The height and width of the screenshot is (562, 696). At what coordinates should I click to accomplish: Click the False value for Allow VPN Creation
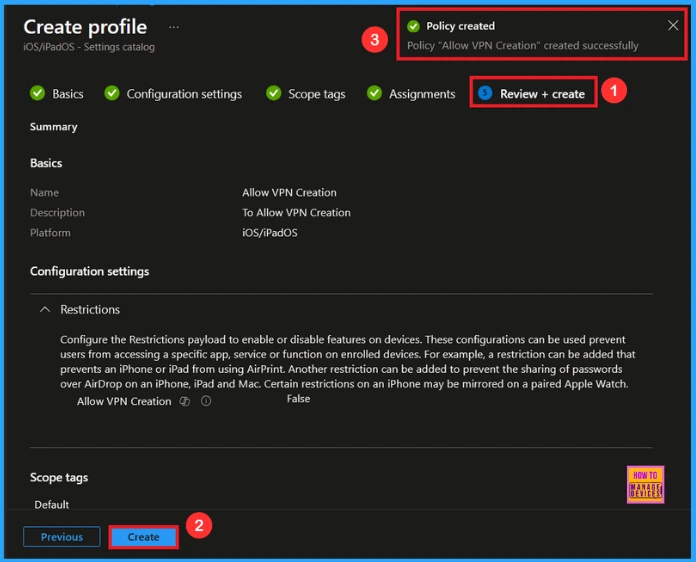tap(298, 399)
